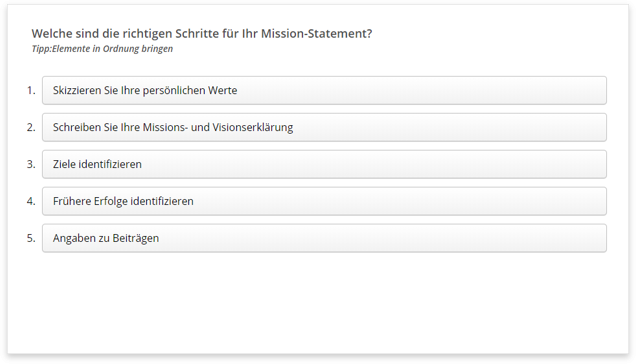
Task: Click the number label '4.'
Action: click(x=31, y=201)
